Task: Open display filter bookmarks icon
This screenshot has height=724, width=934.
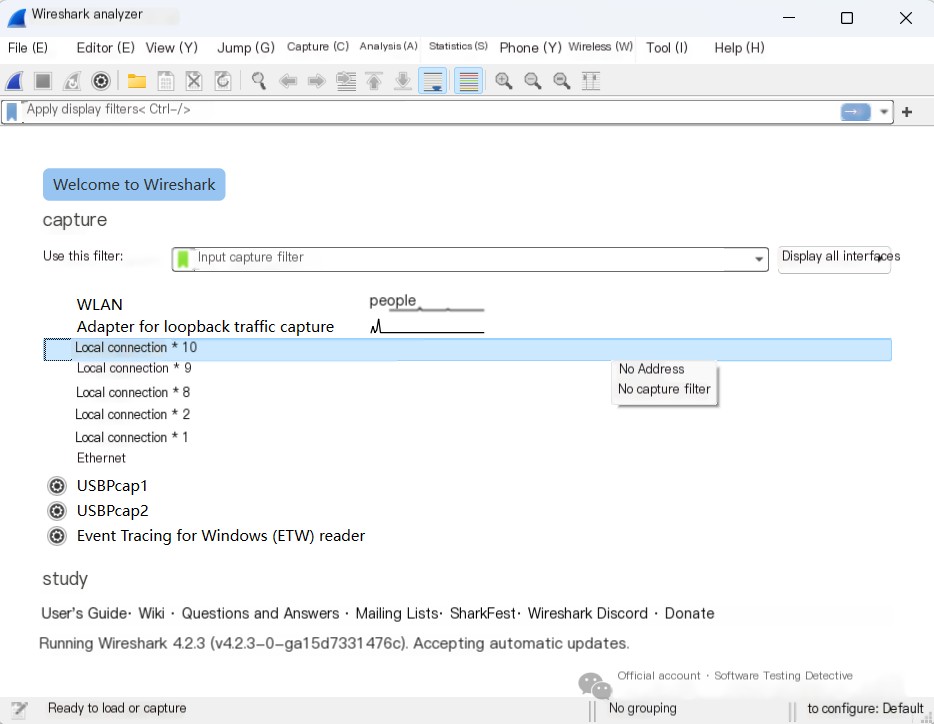Action: [x=12, y=112]
